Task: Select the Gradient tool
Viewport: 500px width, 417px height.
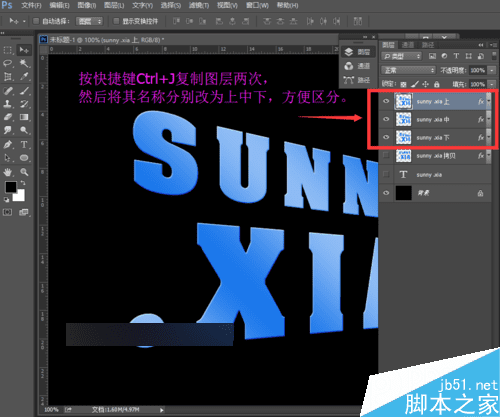Action: 24,117
